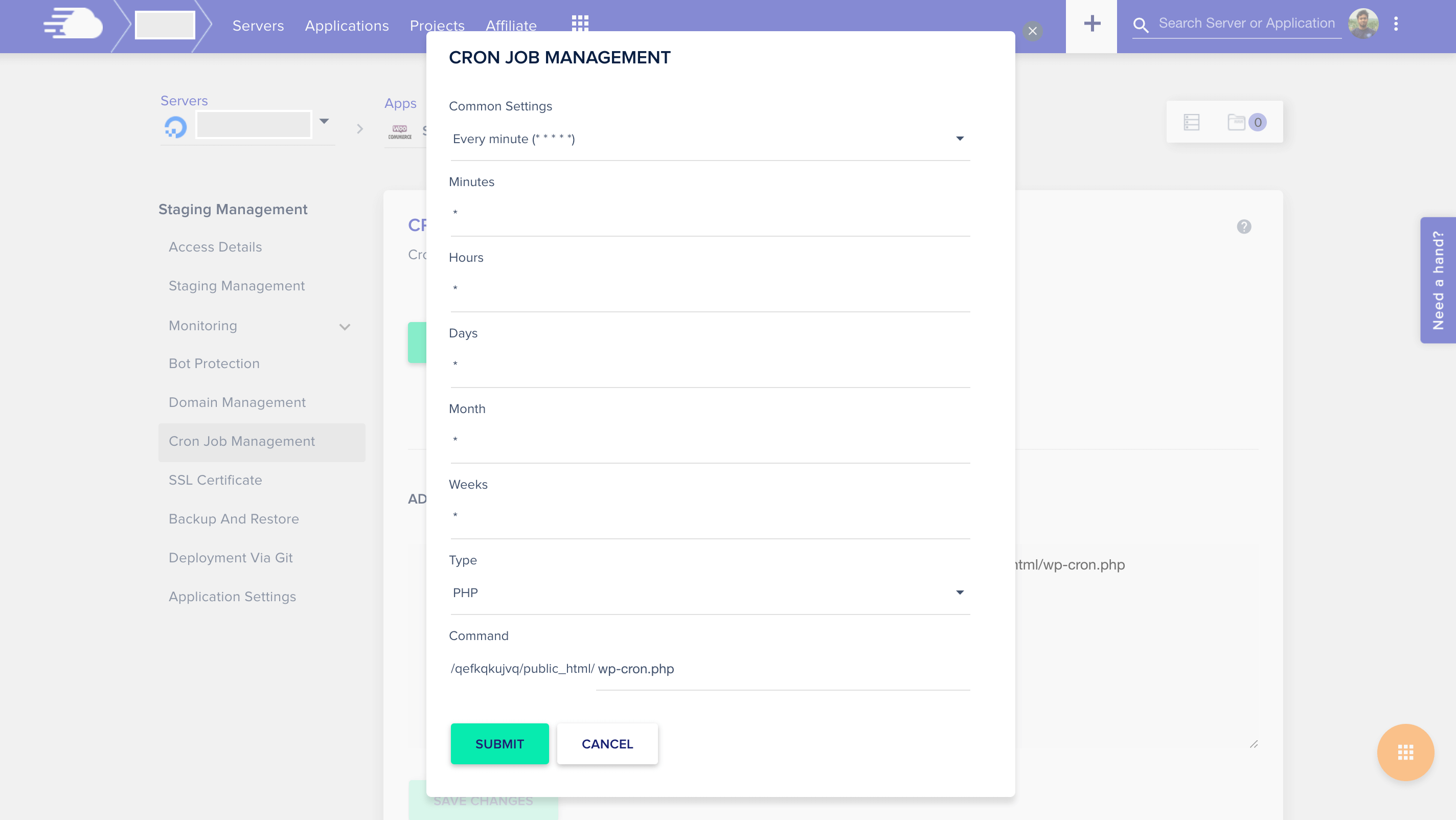Image resolution: width=1456 pixels, height=820 pixels.
Task: Click the floating grid launcher icon
Action: tap(1406, 753)
